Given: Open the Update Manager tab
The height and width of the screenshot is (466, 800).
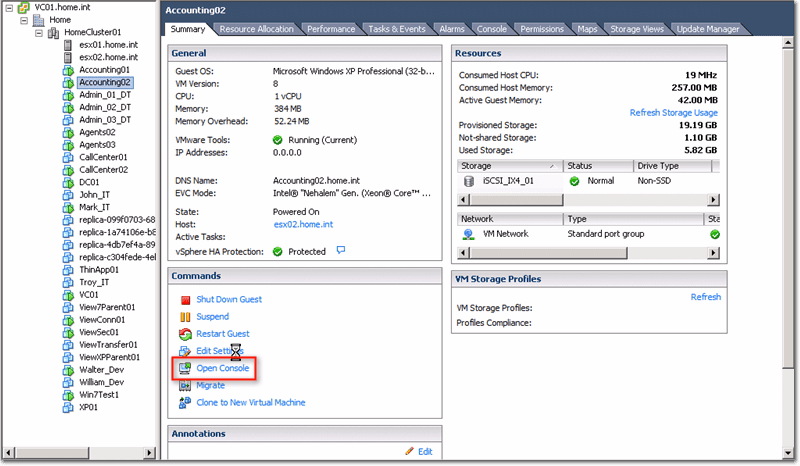Looking at the screenshot, I should 708,29.
